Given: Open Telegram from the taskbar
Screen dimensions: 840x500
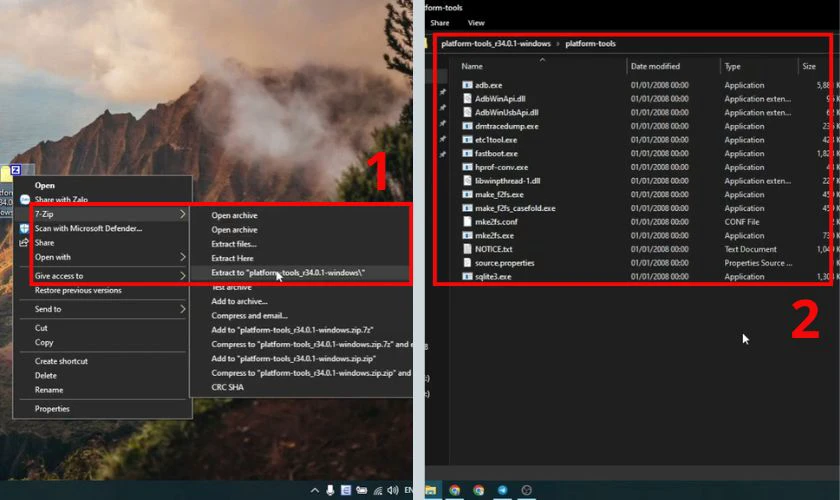Looking at the screenshot, I should pyautogui.click(x=502, y=490).
